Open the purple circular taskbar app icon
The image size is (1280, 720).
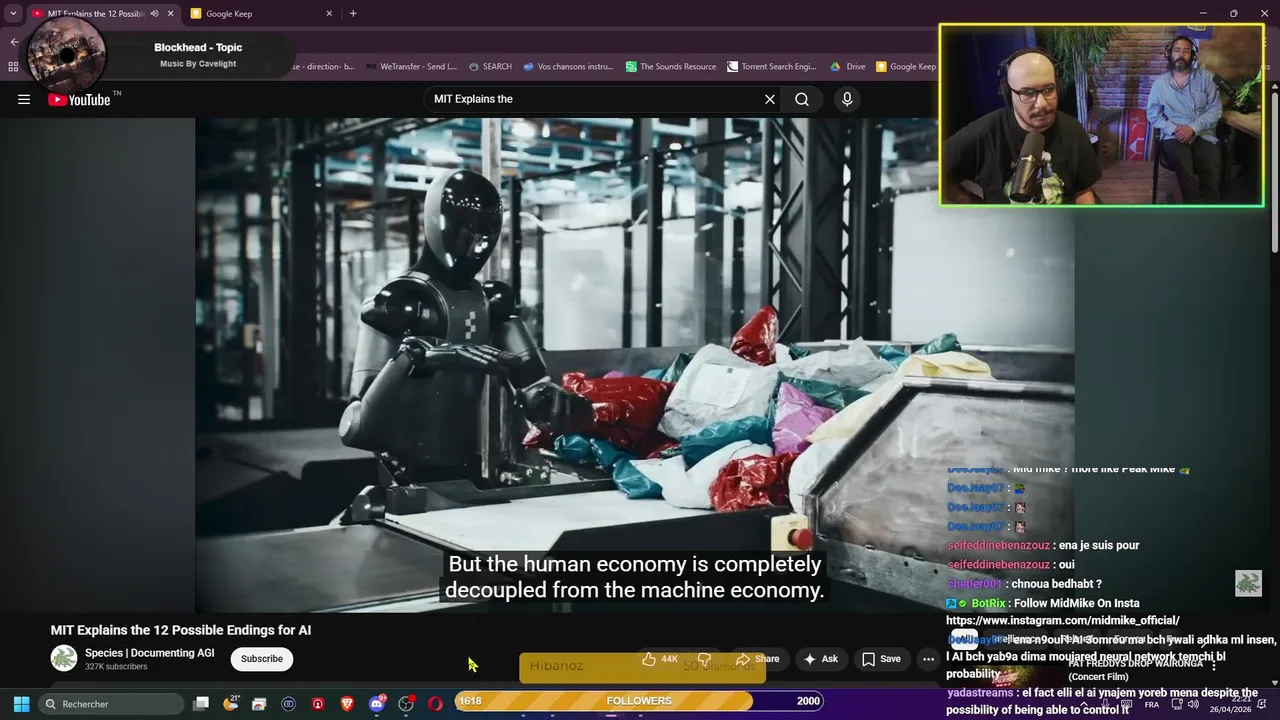click(289, 704)
